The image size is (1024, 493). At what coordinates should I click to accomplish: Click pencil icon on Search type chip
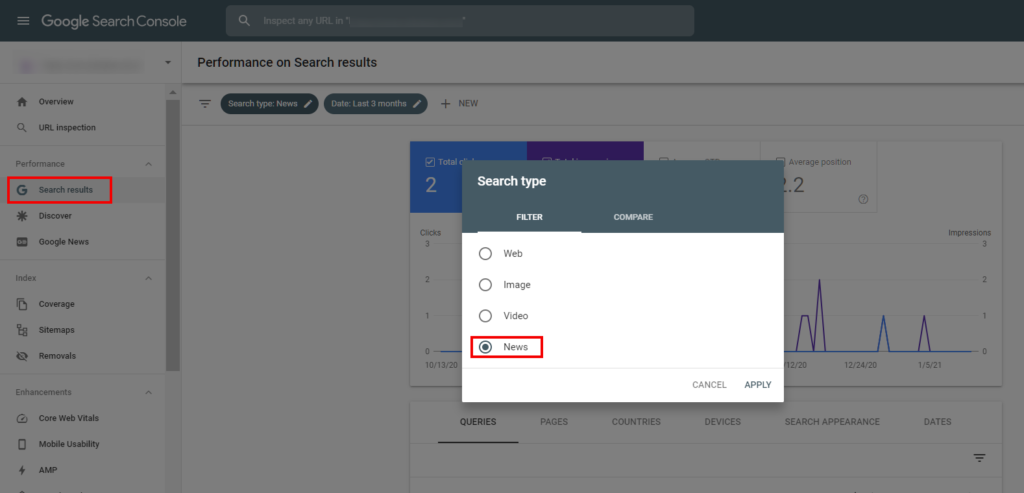tap(308, 104)
